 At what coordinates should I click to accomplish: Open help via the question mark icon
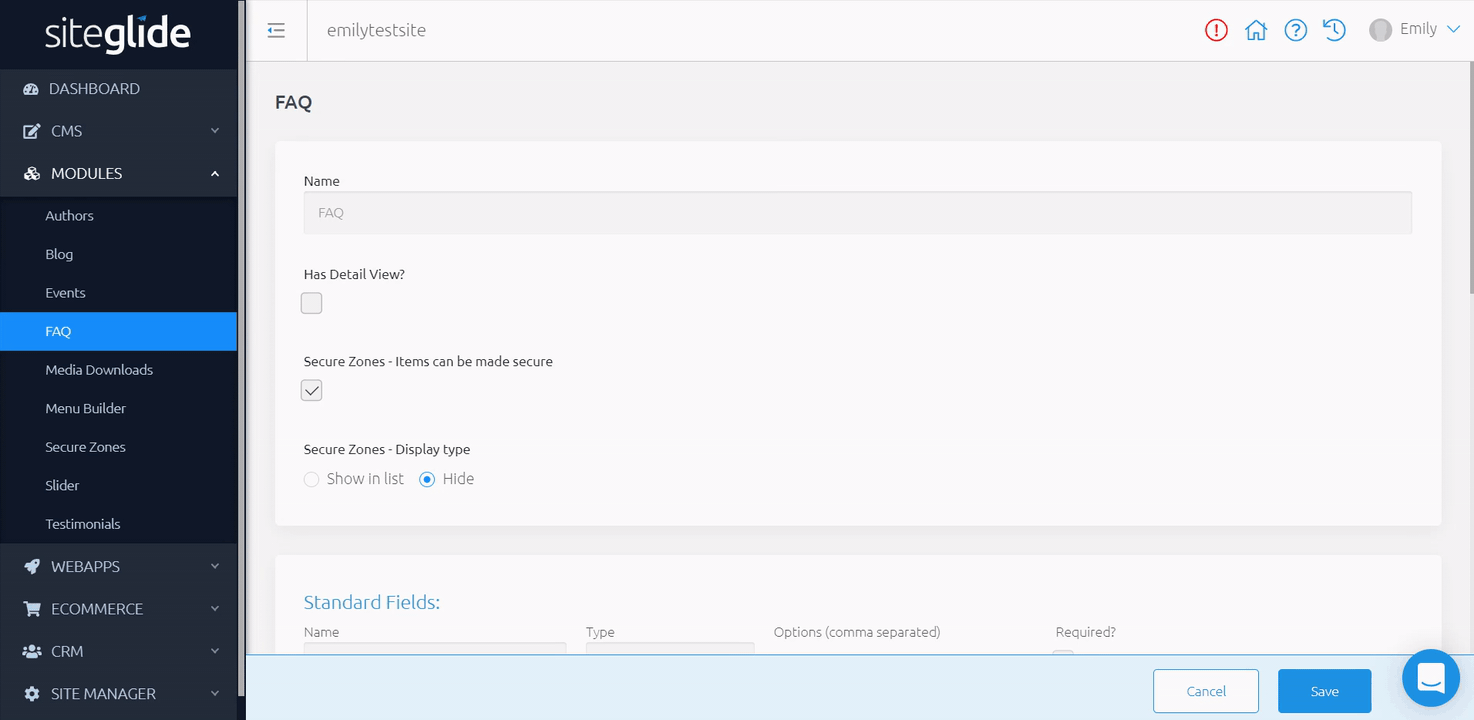(1295, 30)
